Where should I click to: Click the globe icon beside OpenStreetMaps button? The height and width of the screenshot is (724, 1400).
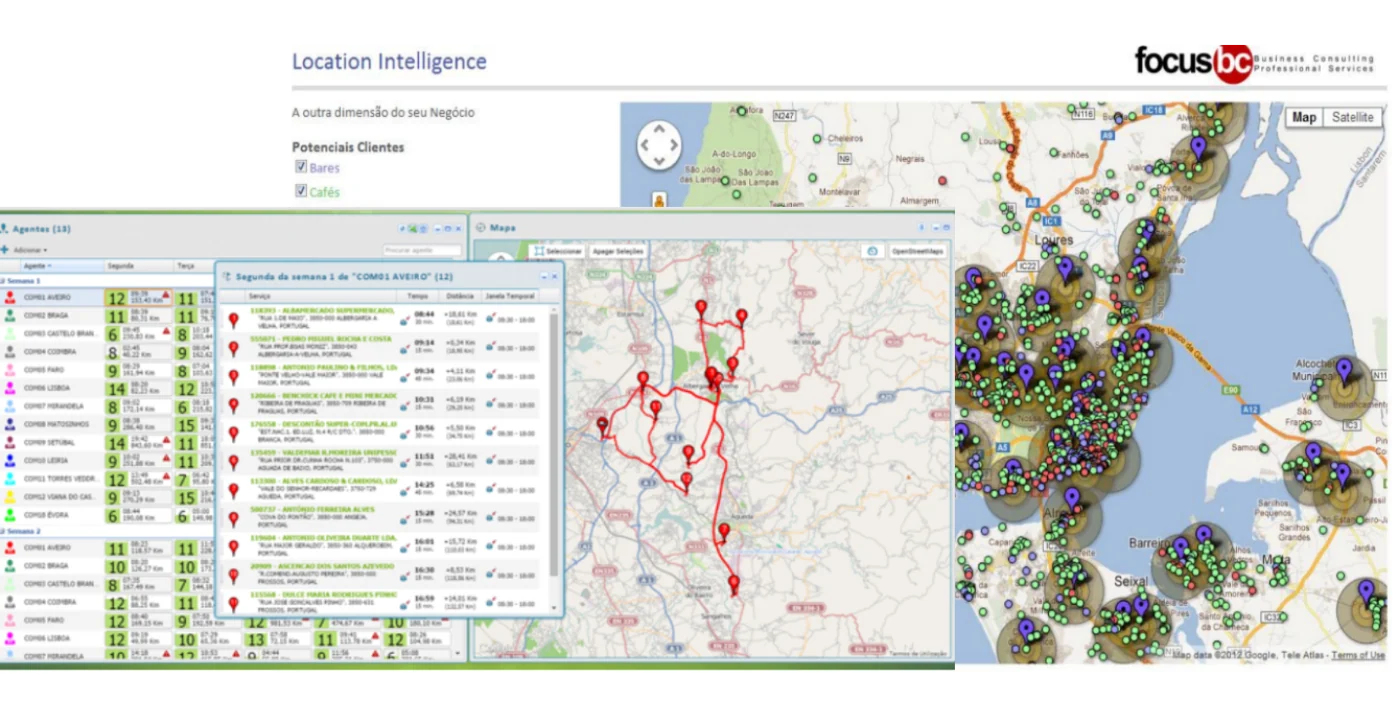click(870, 252)
